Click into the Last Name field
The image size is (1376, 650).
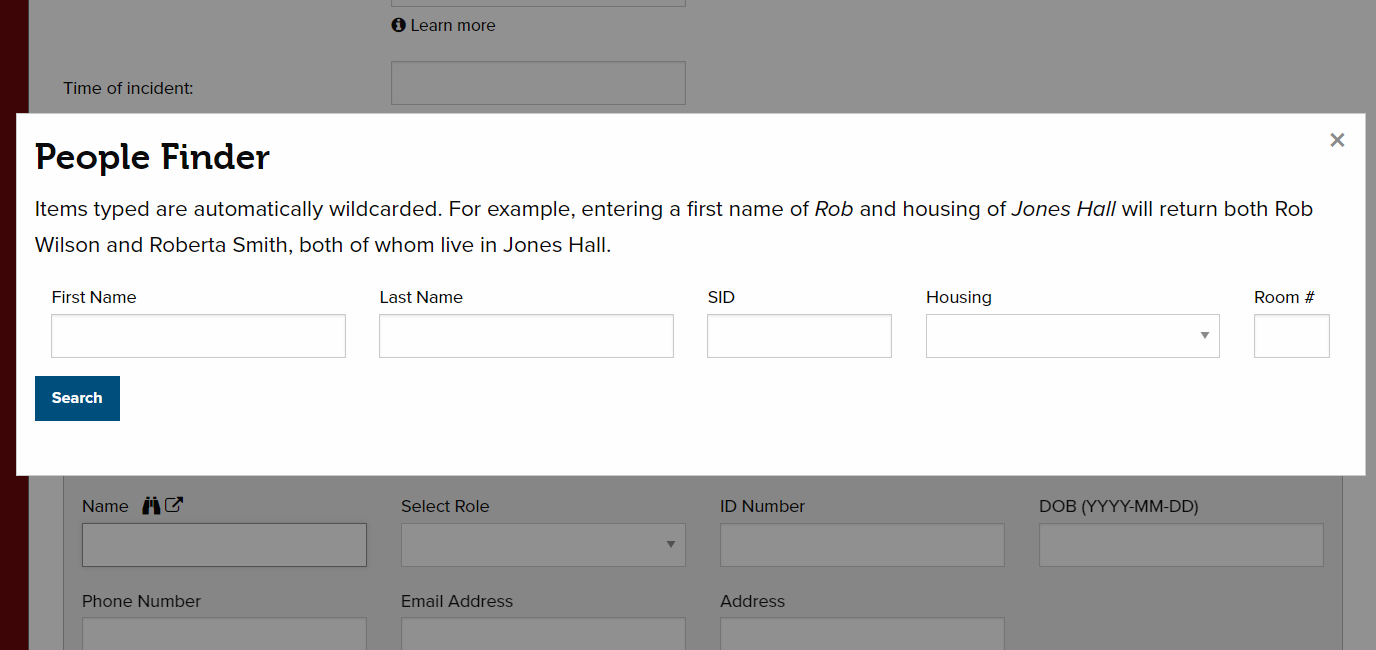click(x=526, y=336)
